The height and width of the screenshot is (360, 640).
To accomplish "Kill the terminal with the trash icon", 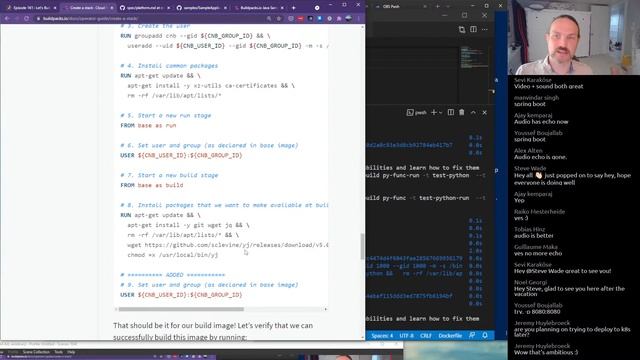I will (x=462, y=112).
